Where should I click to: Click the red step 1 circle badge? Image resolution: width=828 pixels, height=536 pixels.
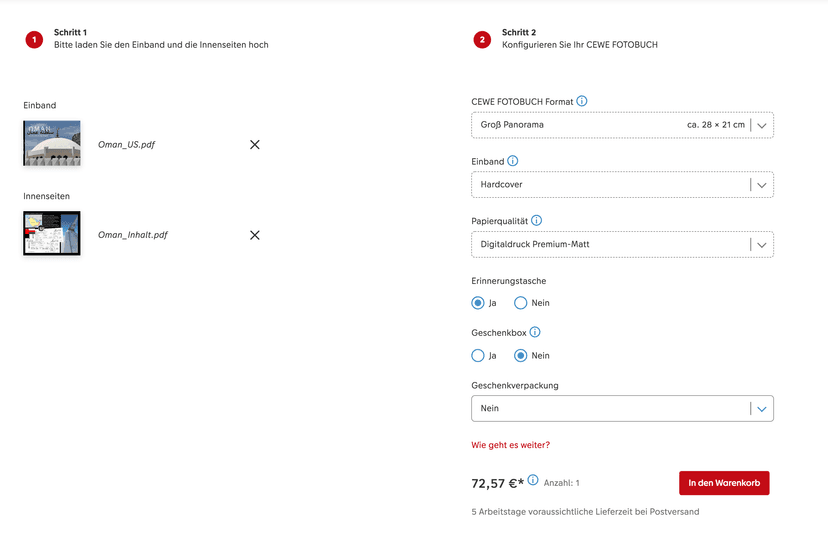(x=34, y=40)
